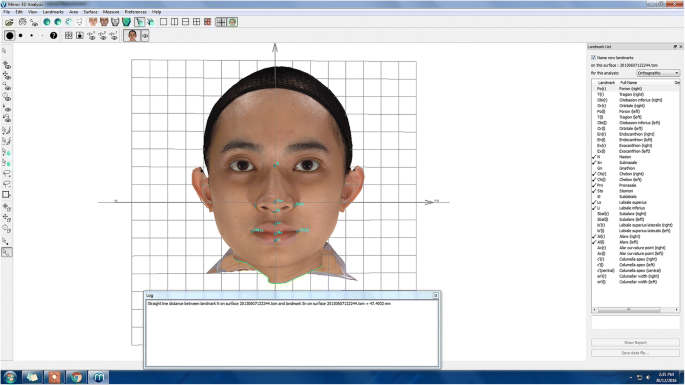Open the Measure menu

pyautogui.click(x=111, y=12)
